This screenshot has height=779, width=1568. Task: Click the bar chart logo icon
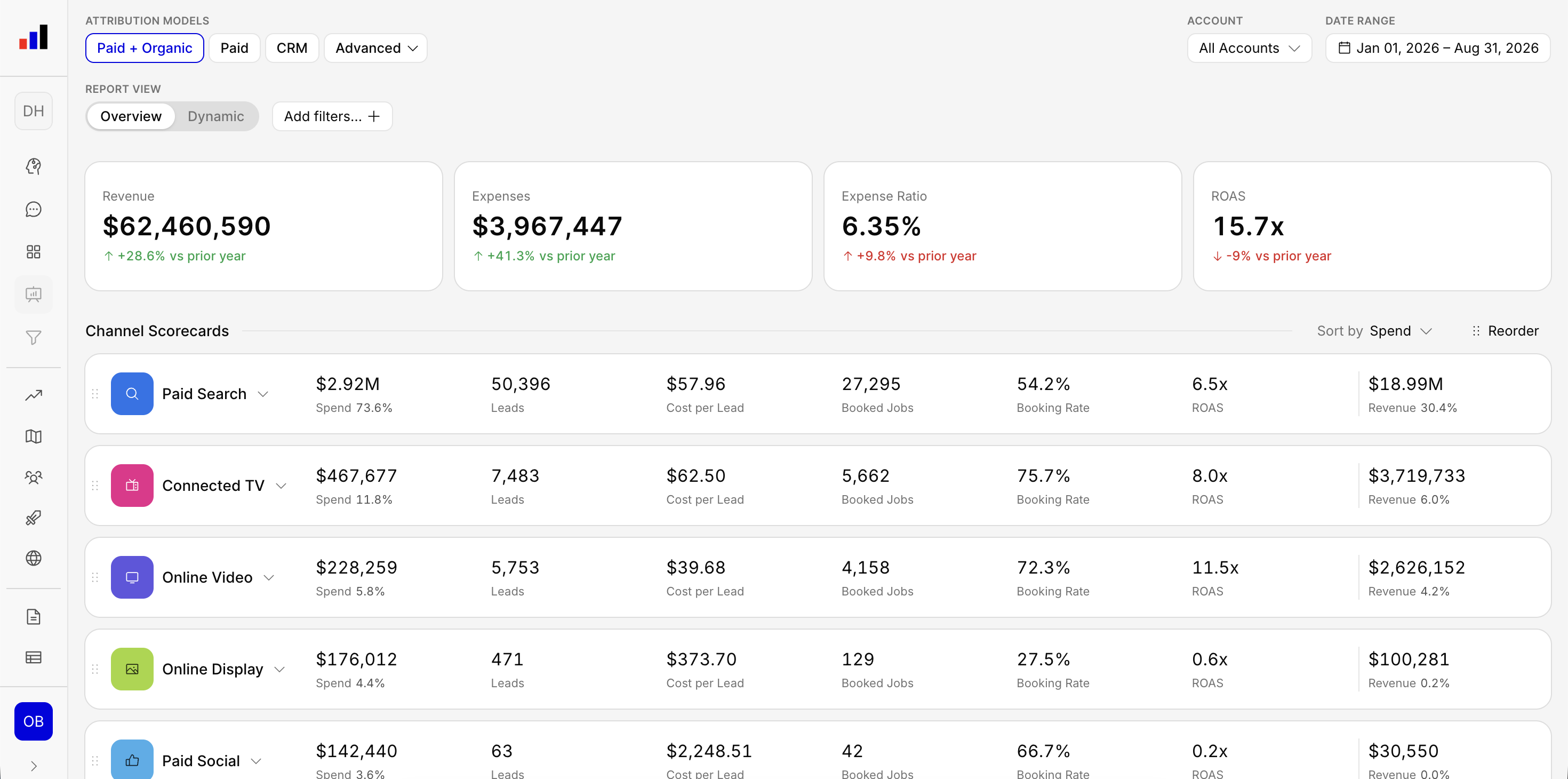click(x=34, y=37)
